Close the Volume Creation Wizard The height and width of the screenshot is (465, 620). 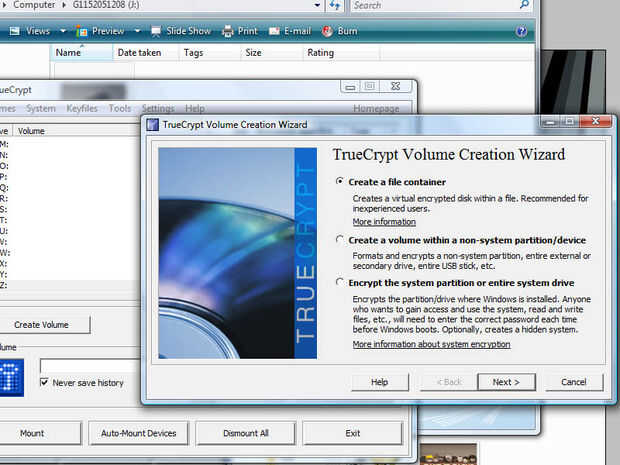(x=595, y=121)
